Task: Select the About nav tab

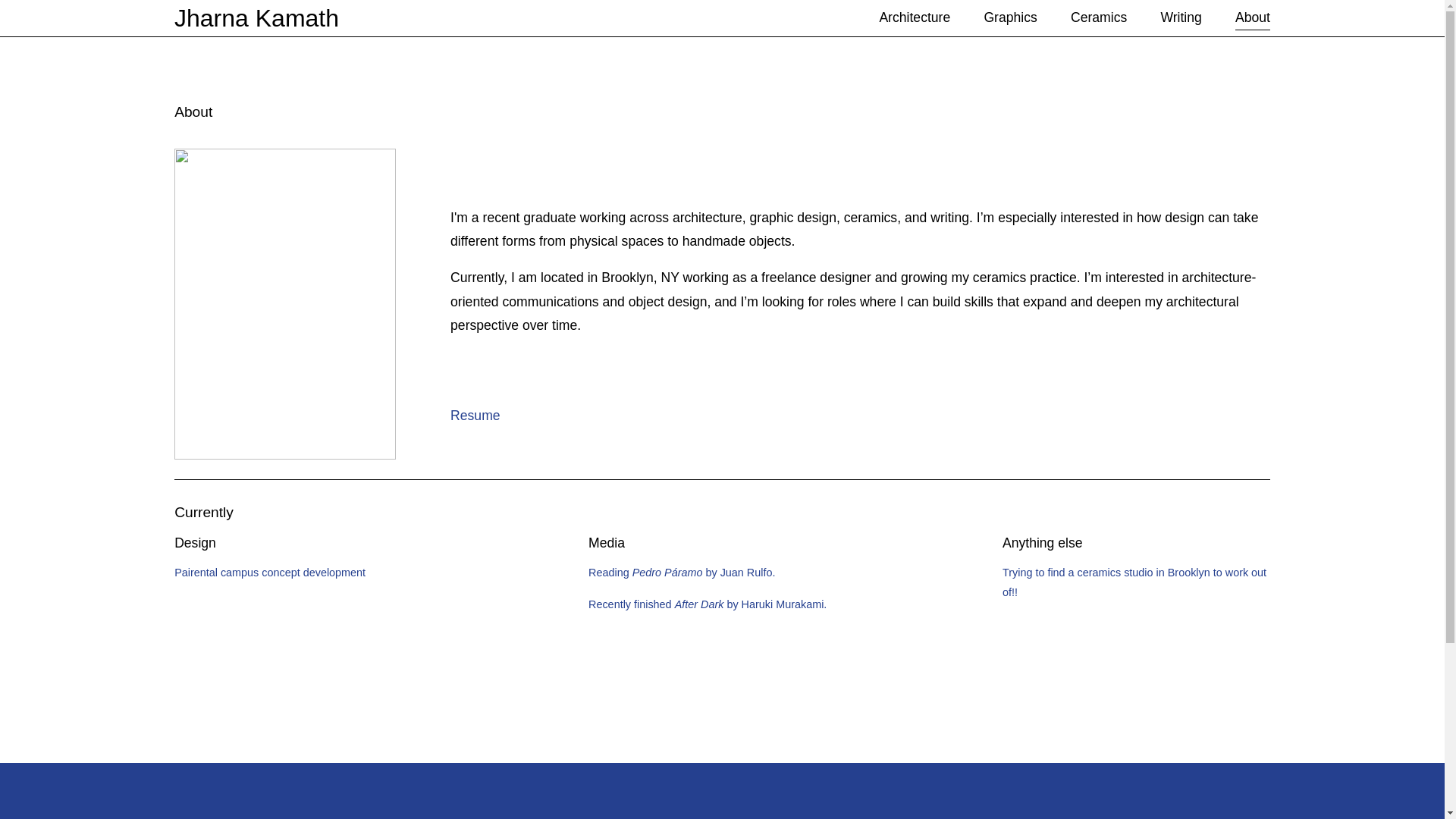Action: 1251,17
